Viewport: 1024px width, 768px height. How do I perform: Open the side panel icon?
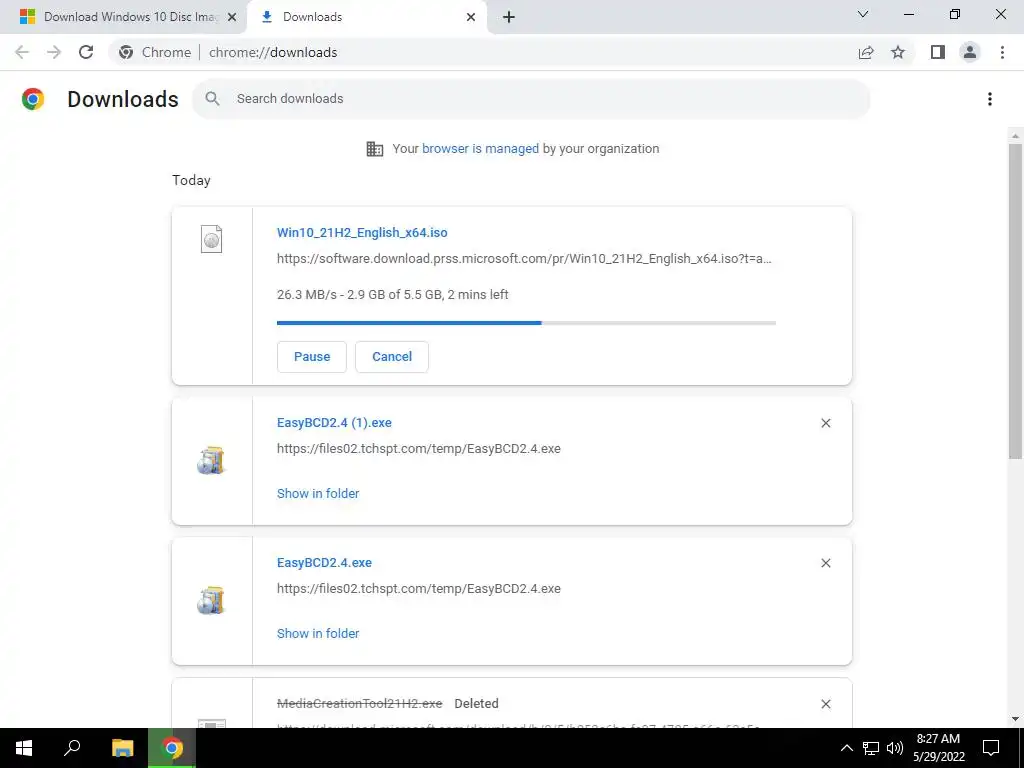(x=938, y=52)
